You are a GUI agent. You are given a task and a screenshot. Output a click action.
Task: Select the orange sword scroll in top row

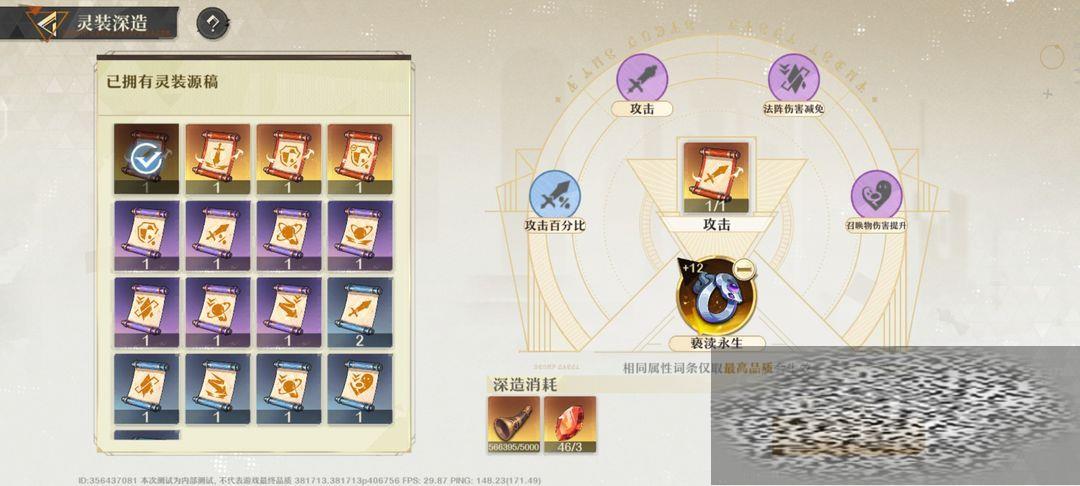point(218,159)
